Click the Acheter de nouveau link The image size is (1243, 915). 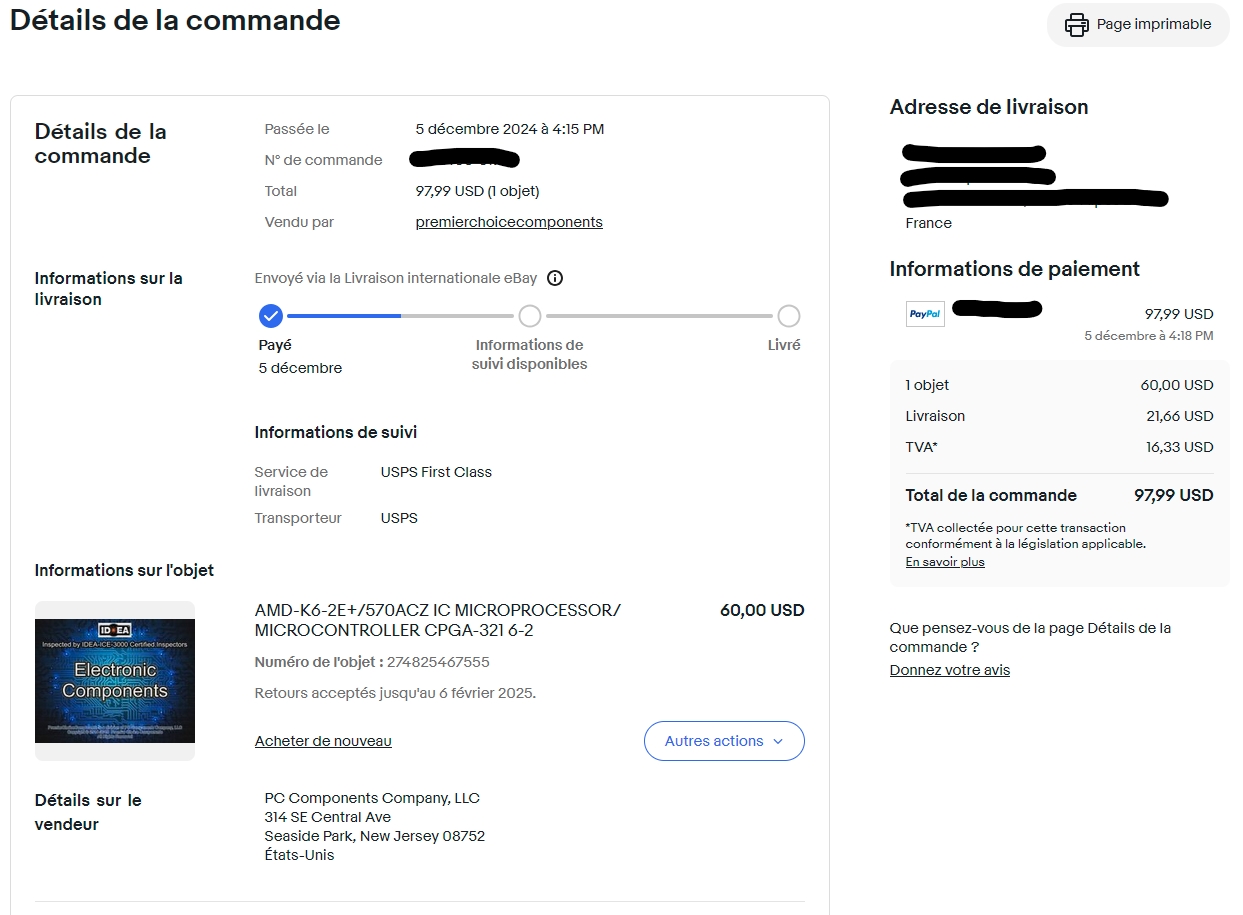[323, 741]
